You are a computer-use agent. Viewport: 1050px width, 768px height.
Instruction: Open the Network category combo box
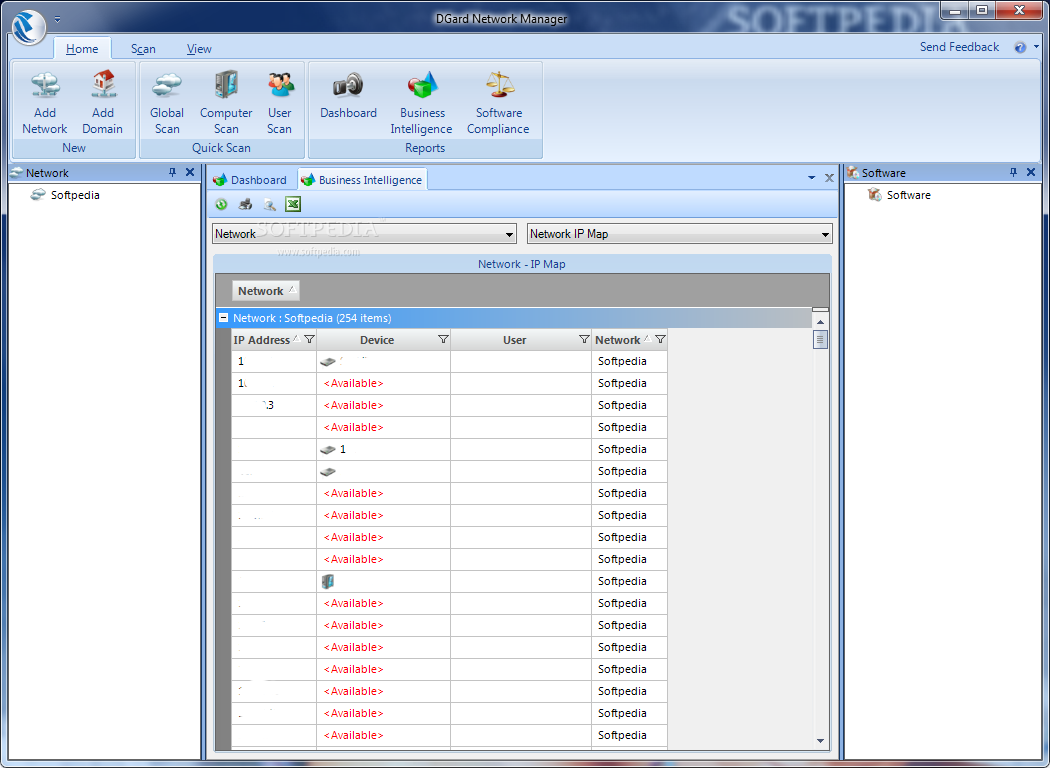pyautogui.click(x=364, y=234)
